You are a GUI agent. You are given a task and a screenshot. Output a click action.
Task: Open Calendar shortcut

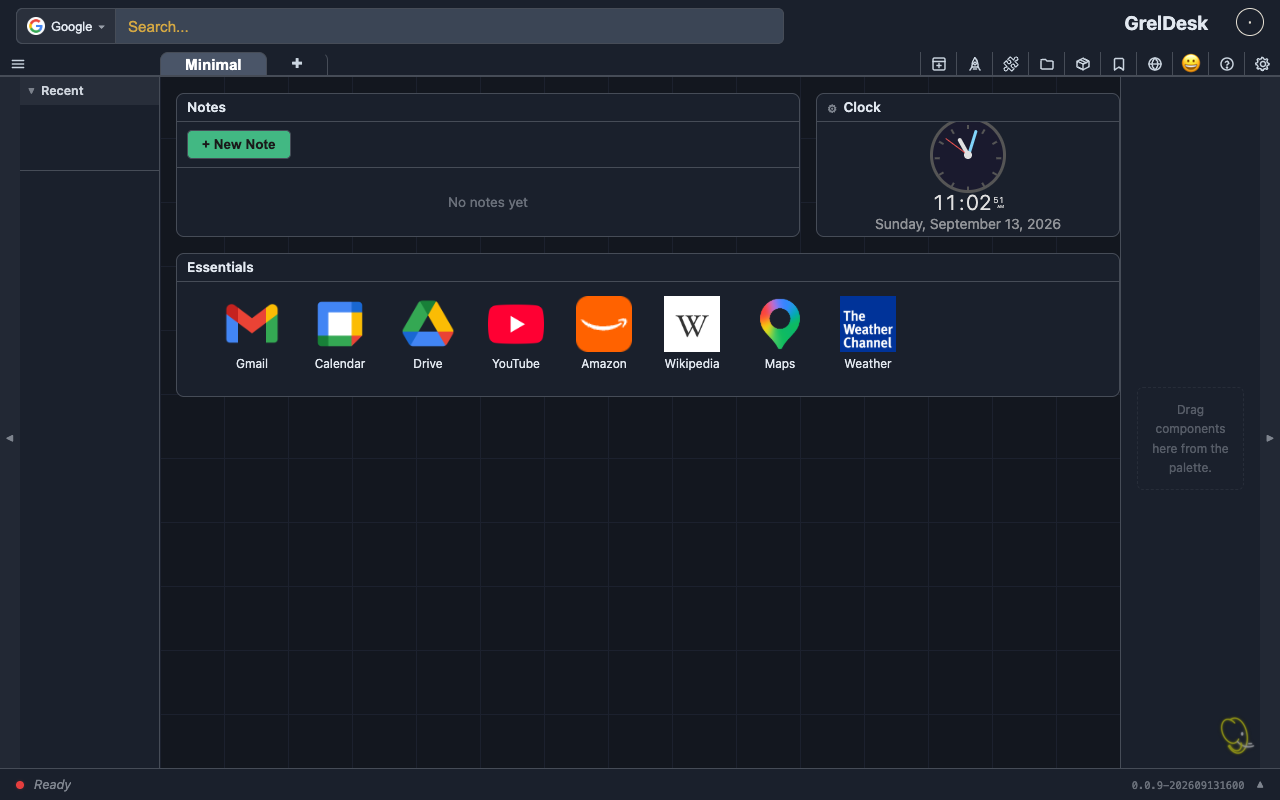pyautogui.click(x=340, y=335)
